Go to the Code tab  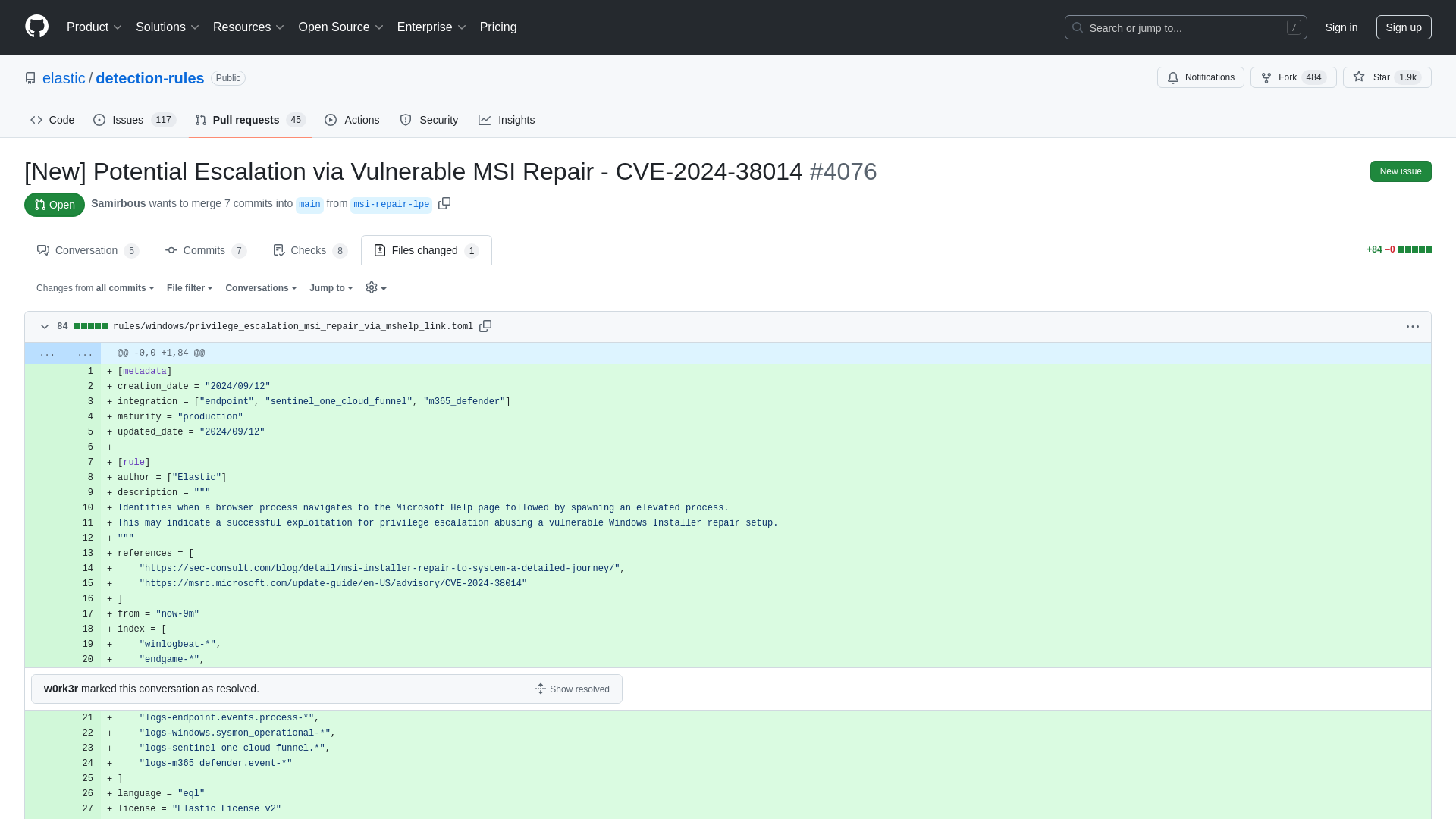point(52,120)
